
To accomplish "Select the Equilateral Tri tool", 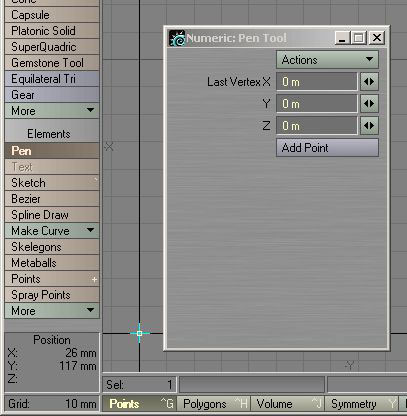I will click(x=52, y=79).
